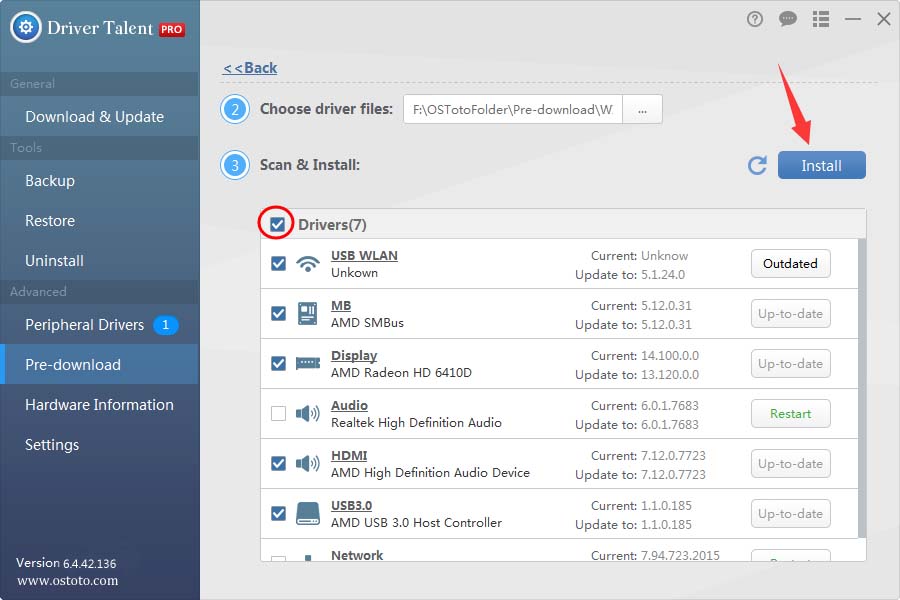
Task: Click the Display graphics card icon
Action: click(x=308, y=363)
